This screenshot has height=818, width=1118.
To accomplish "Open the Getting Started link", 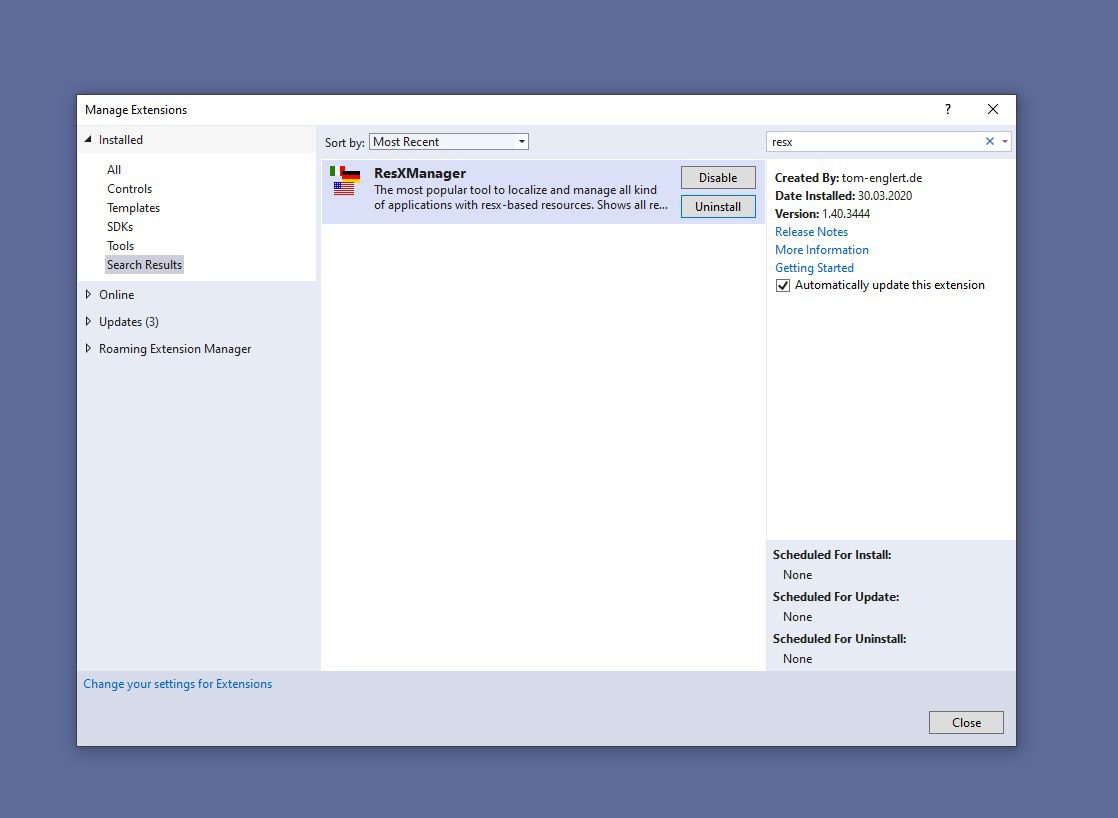I will pos(814,267).
